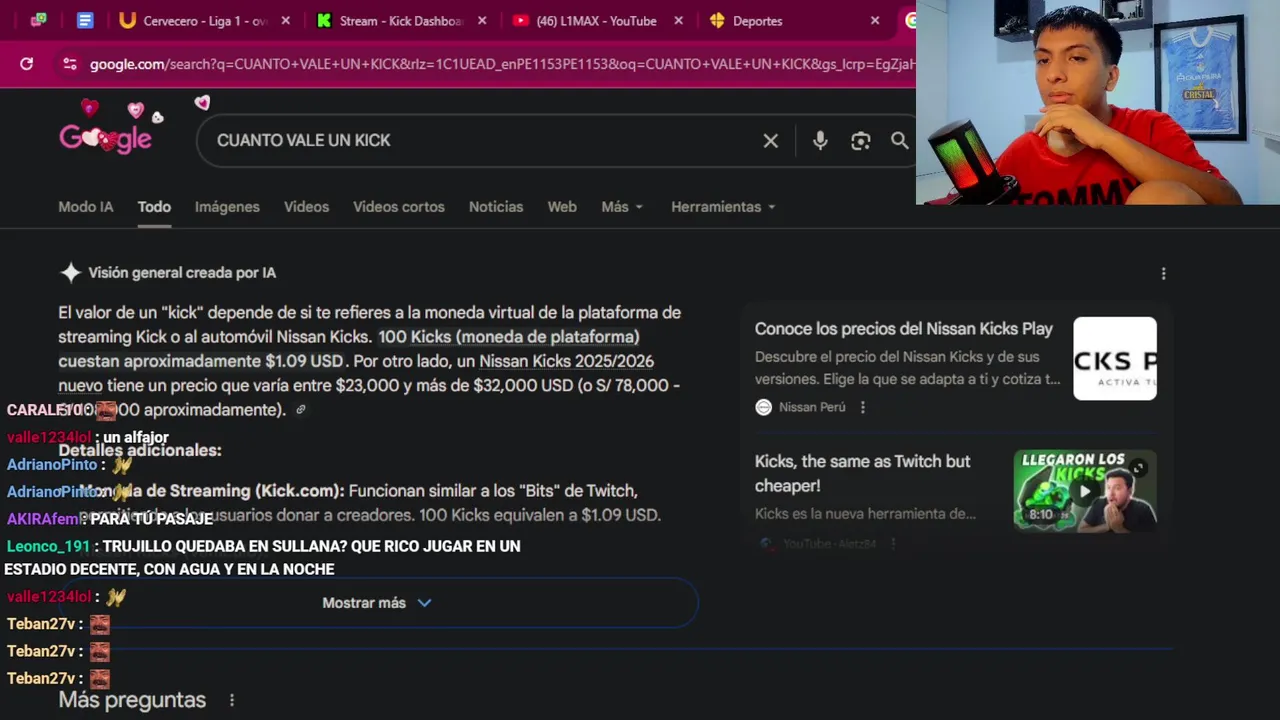Clear the search query with the X icon

point(771,141)
